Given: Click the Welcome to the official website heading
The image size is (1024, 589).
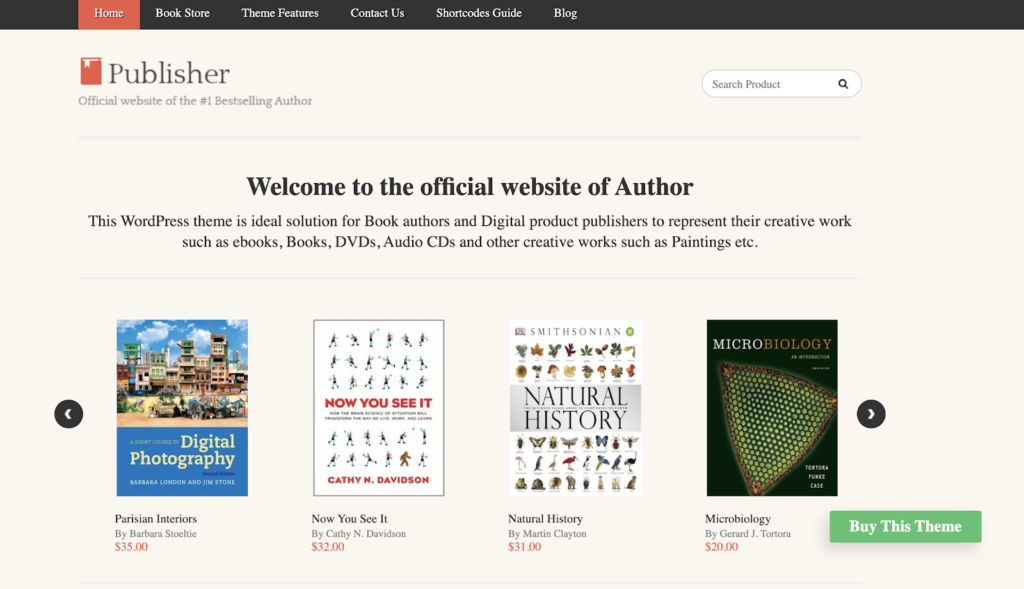Looking at the screenshot, I should click(x=470, y=187).
